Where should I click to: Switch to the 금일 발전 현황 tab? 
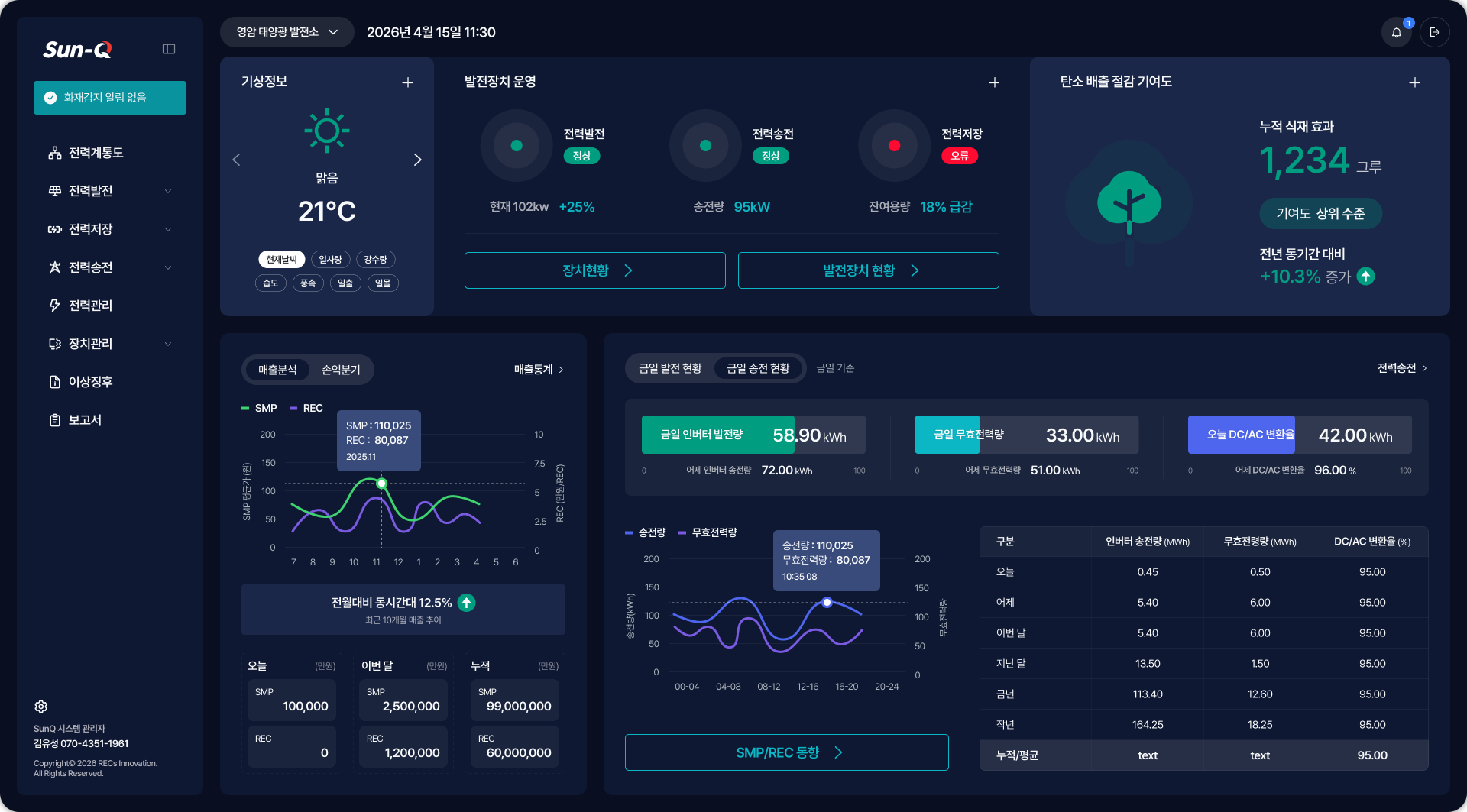pyautogui.click(x=670, y=368)
